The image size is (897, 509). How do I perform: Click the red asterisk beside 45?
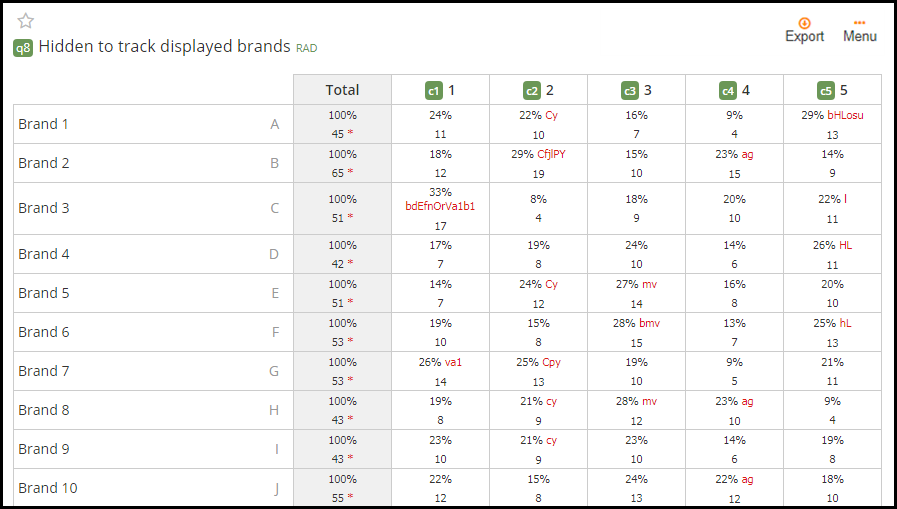350,134
